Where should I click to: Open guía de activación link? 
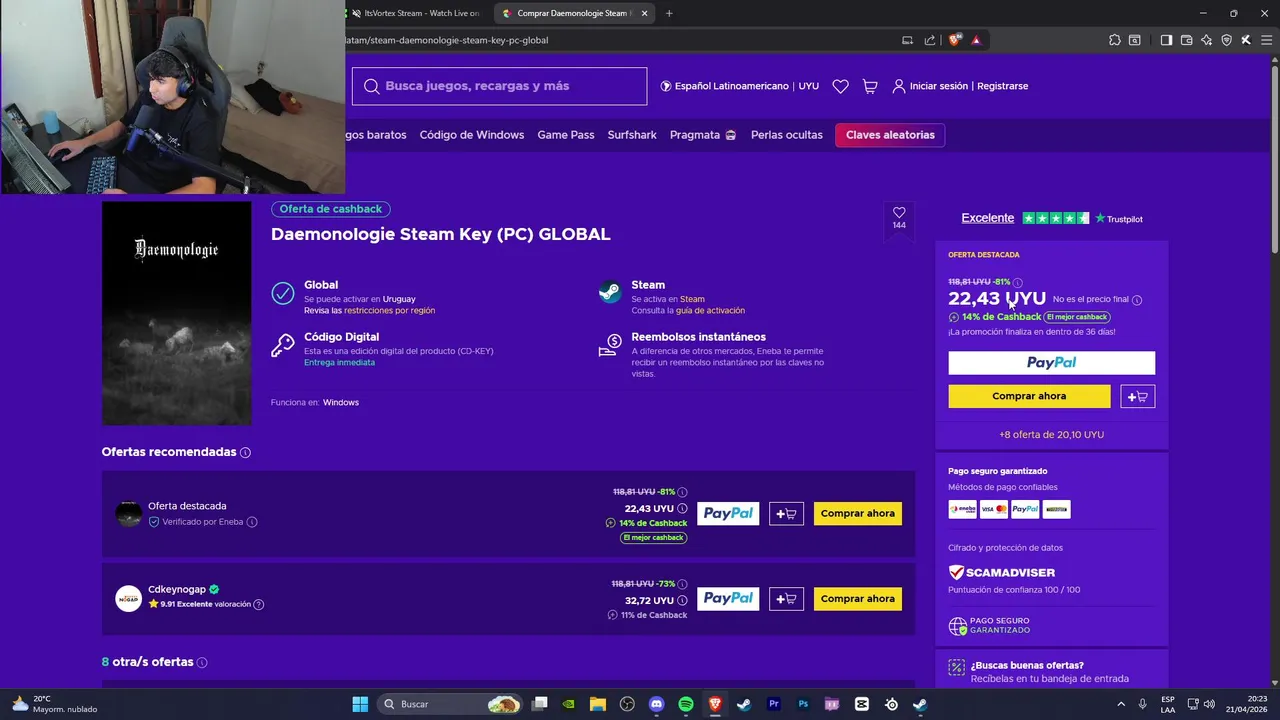tap(710, 311)
